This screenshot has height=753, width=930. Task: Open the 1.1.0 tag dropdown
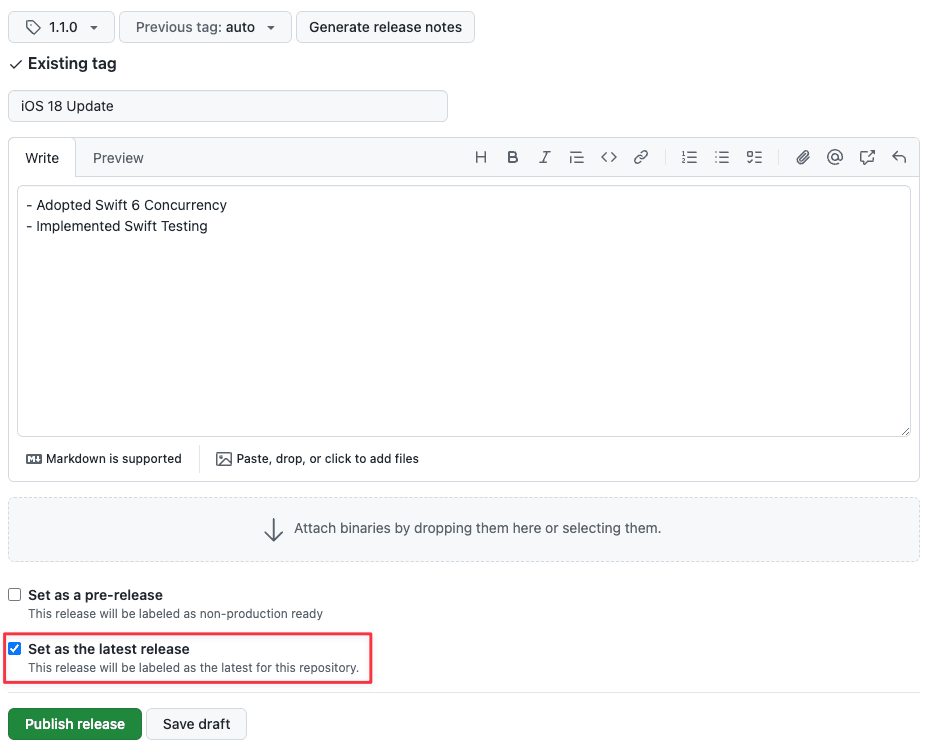pyautogui.click(x=61, y=27)
